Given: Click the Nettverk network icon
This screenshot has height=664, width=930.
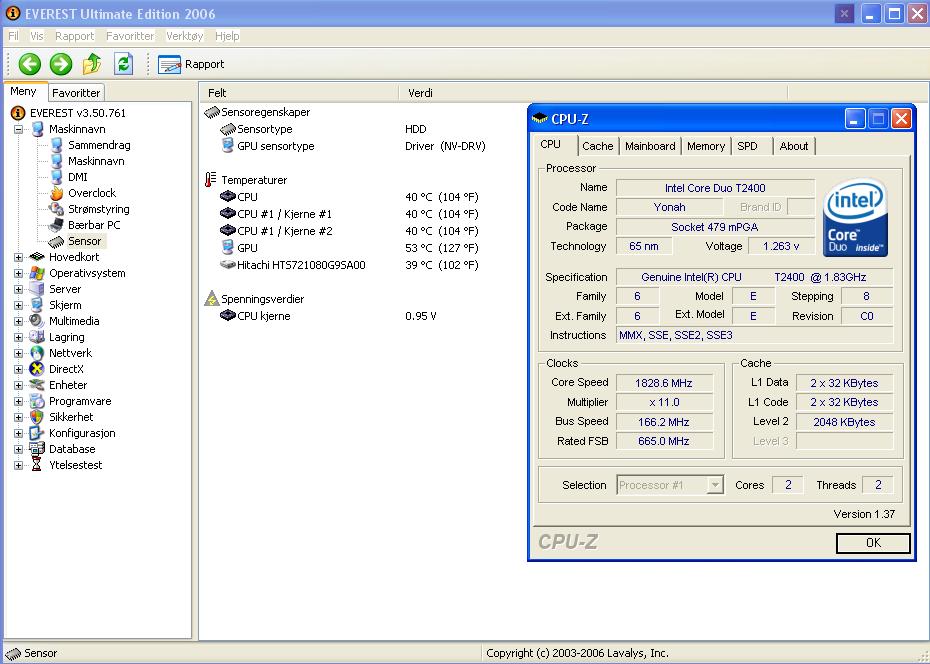Looking at the screenshot, I should point(37,353).
